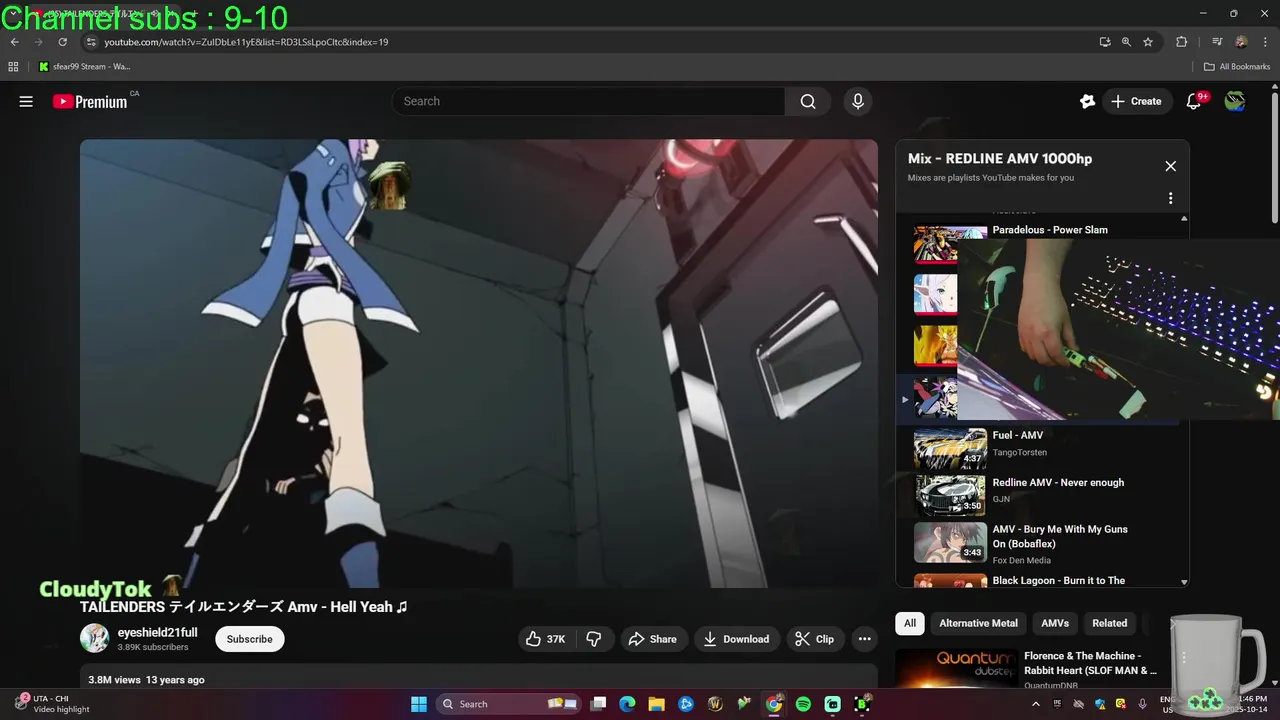Open the more actions ellipsis under video
The height and width of the screenshot is (720, 1280).
[x=864, y=639]
